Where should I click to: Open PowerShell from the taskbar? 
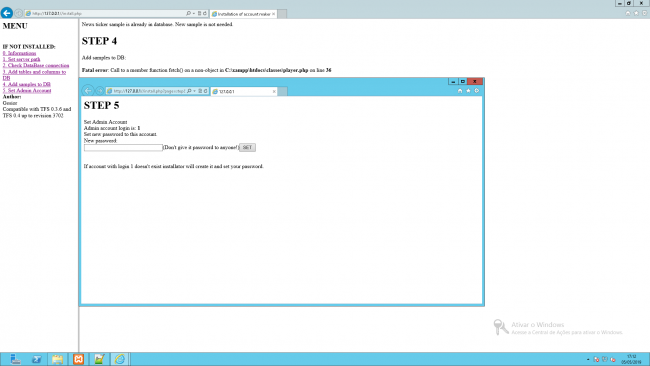pos(36,359)
